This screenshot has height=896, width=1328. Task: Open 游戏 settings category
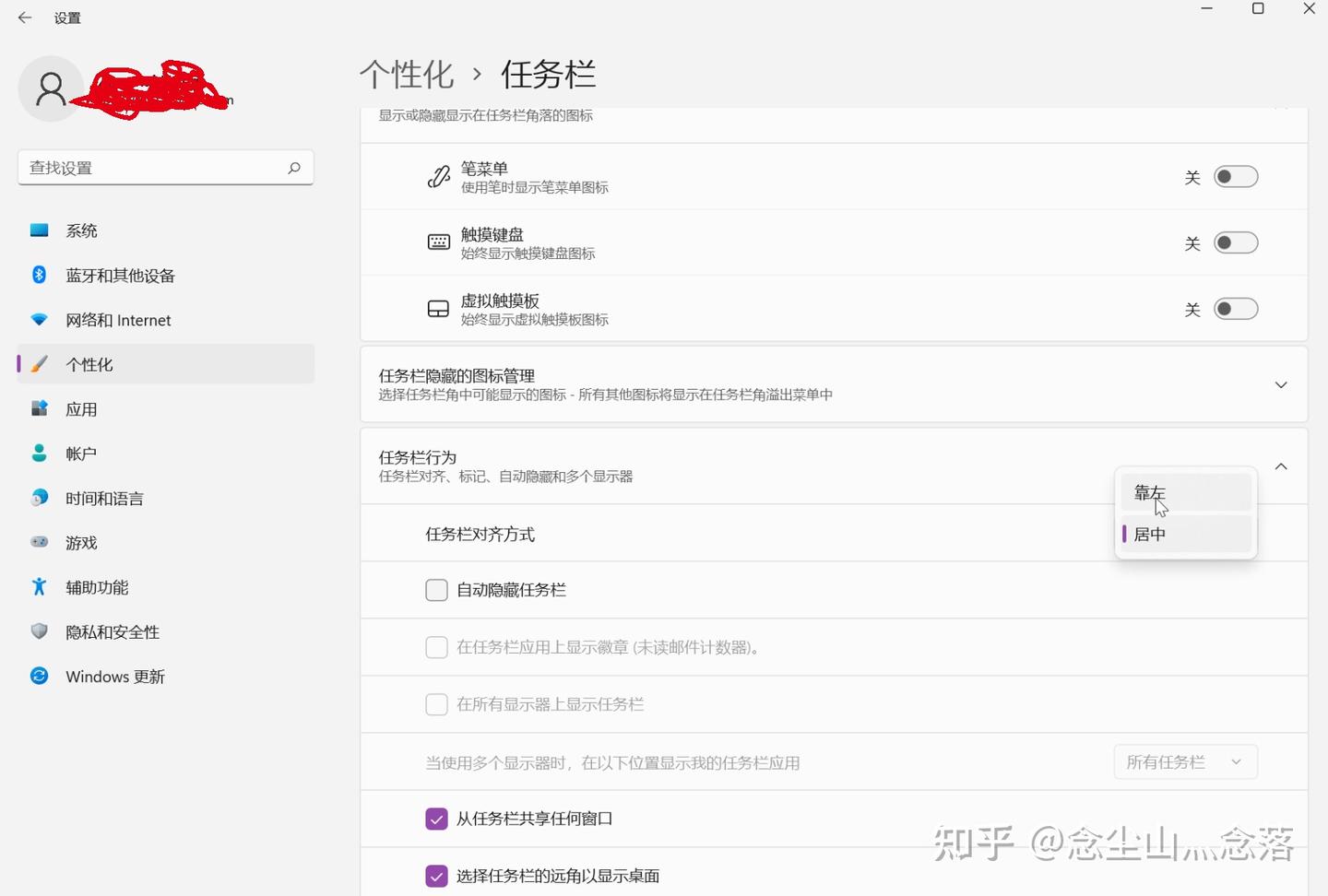click(166, 542)
